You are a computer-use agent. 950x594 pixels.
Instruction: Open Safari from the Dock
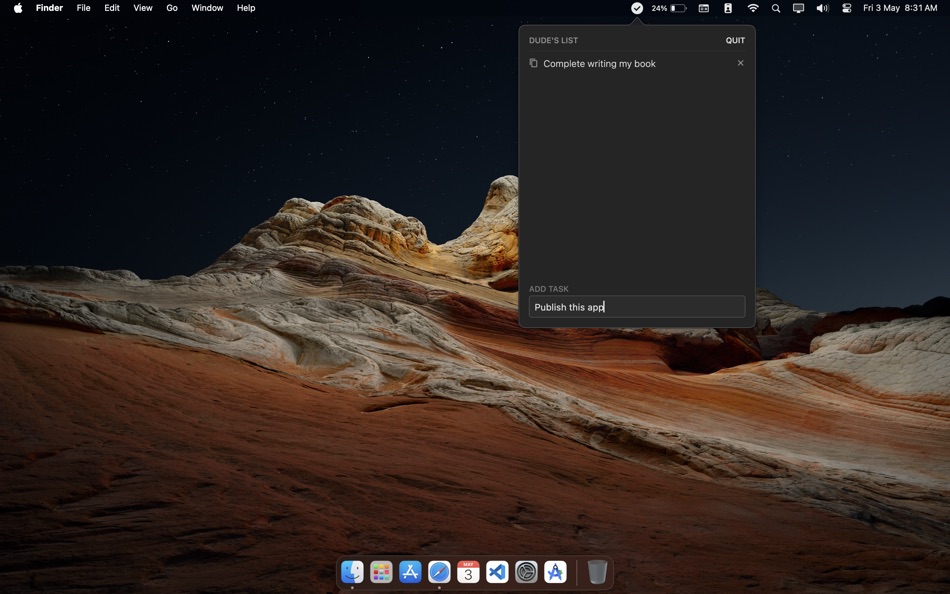coord(438,572)
